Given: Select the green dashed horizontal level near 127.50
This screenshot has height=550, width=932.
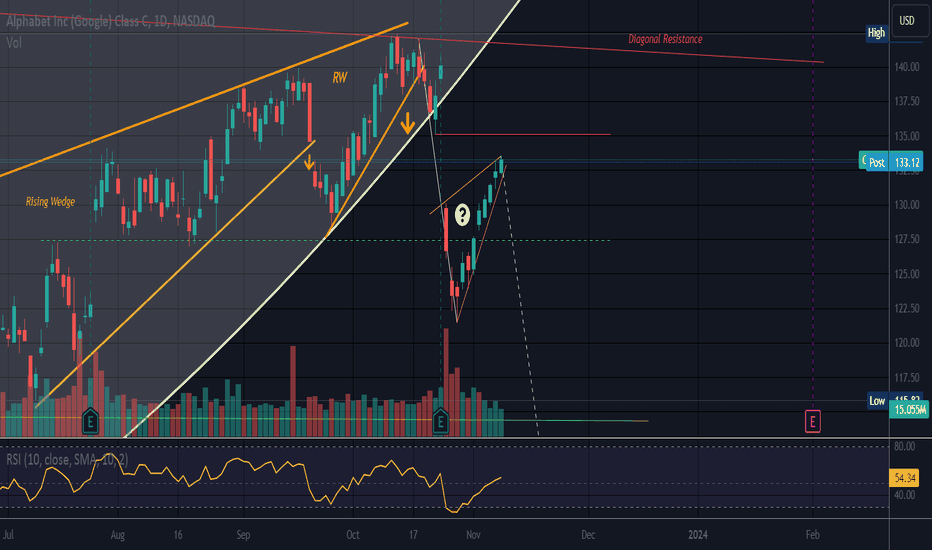Looking at the screenshot, I should click(x=325, y=240).
